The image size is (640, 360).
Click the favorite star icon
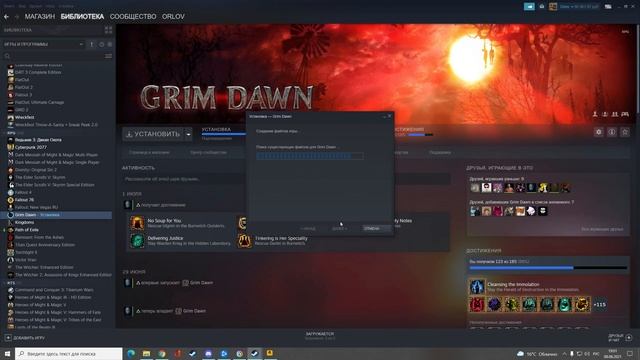tap(624, 132)
